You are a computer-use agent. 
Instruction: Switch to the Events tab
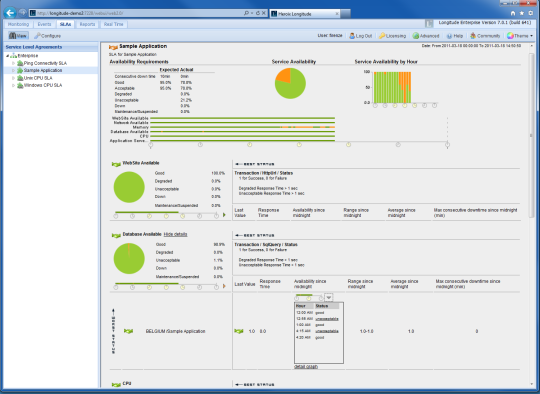(x=44, y=24)
